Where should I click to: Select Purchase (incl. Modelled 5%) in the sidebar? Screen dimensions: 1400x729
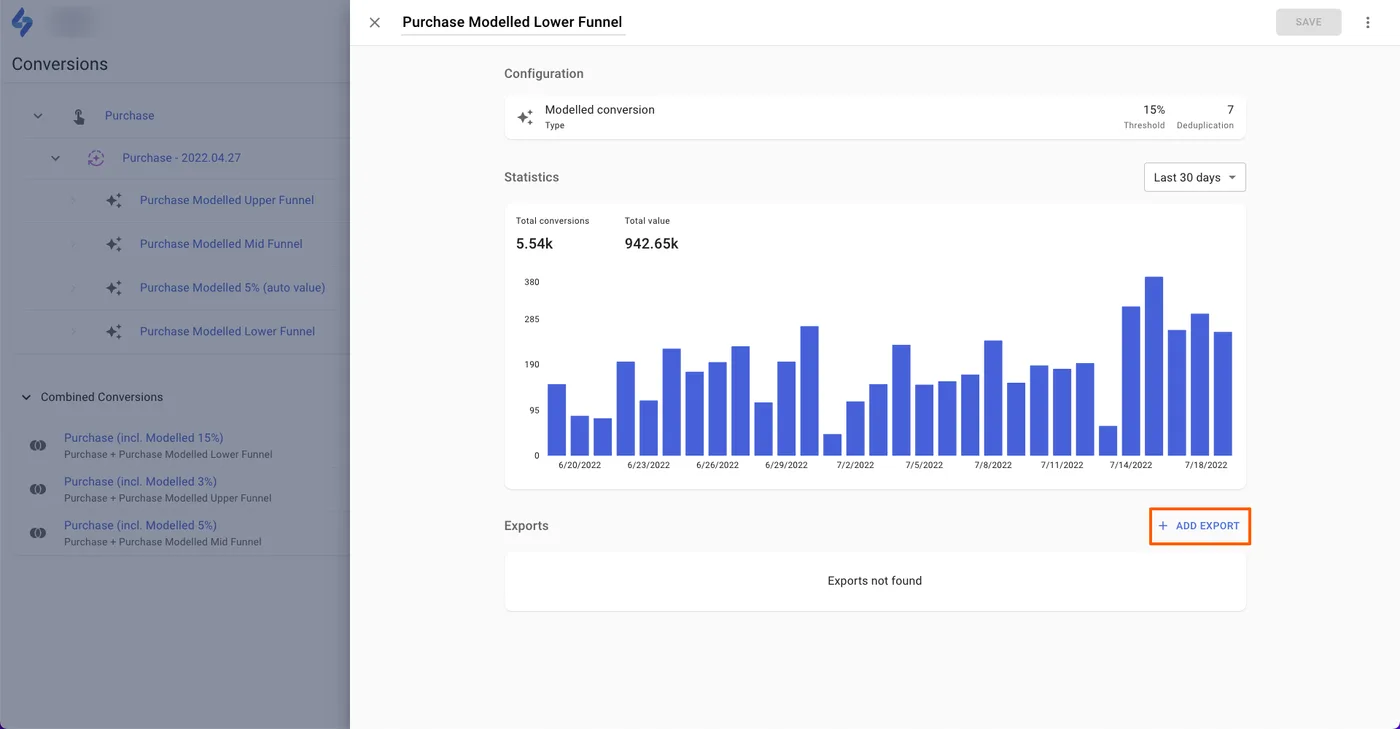coord(140,524)
